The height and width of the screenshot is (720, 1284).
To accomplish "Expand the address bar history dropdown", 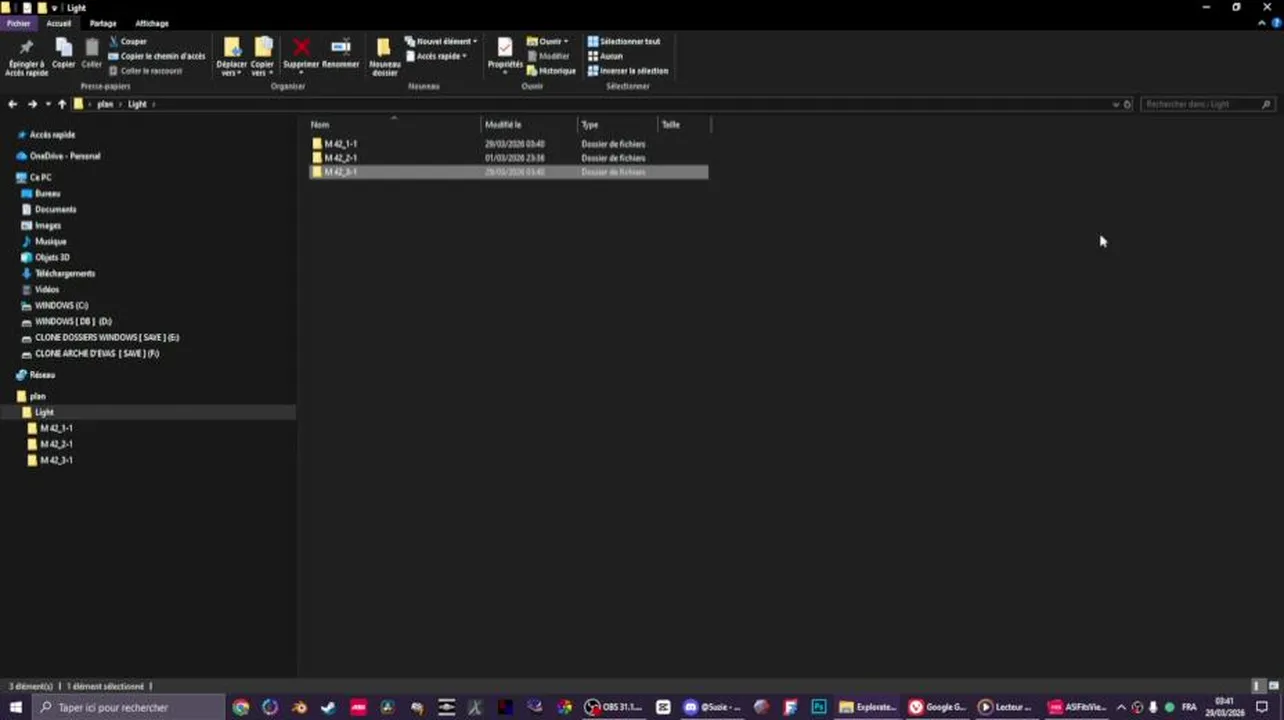I will (1116, 104).
